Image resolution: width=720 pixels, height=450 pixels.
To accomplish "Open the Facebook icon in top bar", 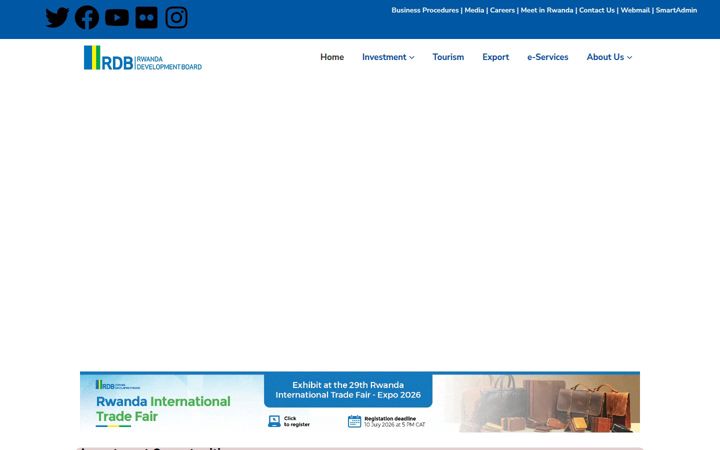I will point(87,18).
